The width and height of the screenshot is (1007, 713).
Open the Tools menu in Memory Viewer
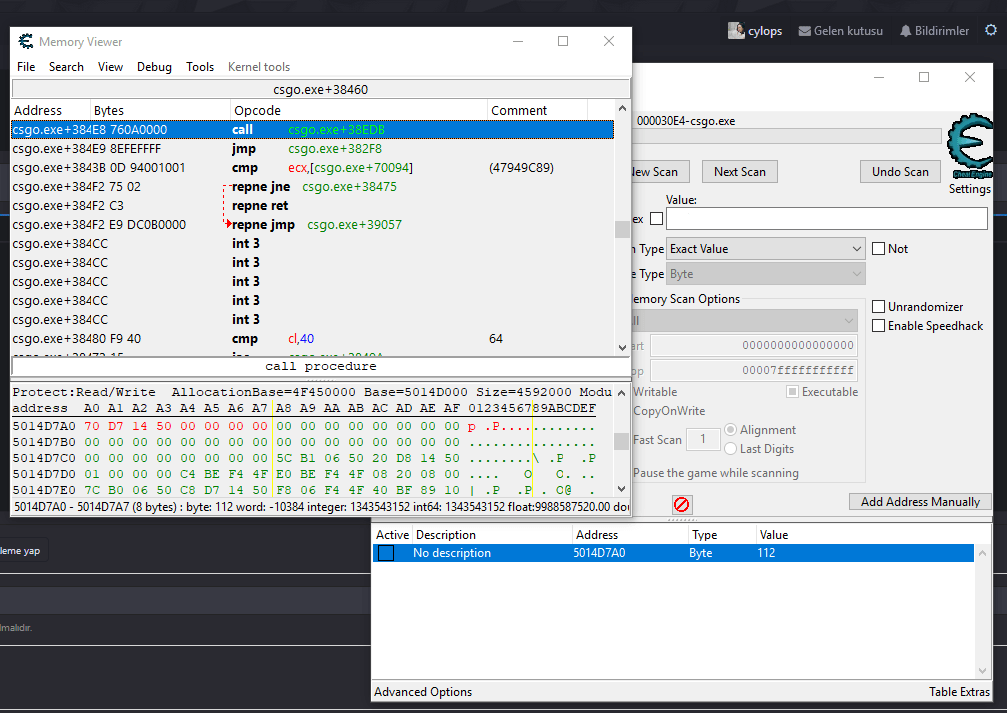coord(200,67)
